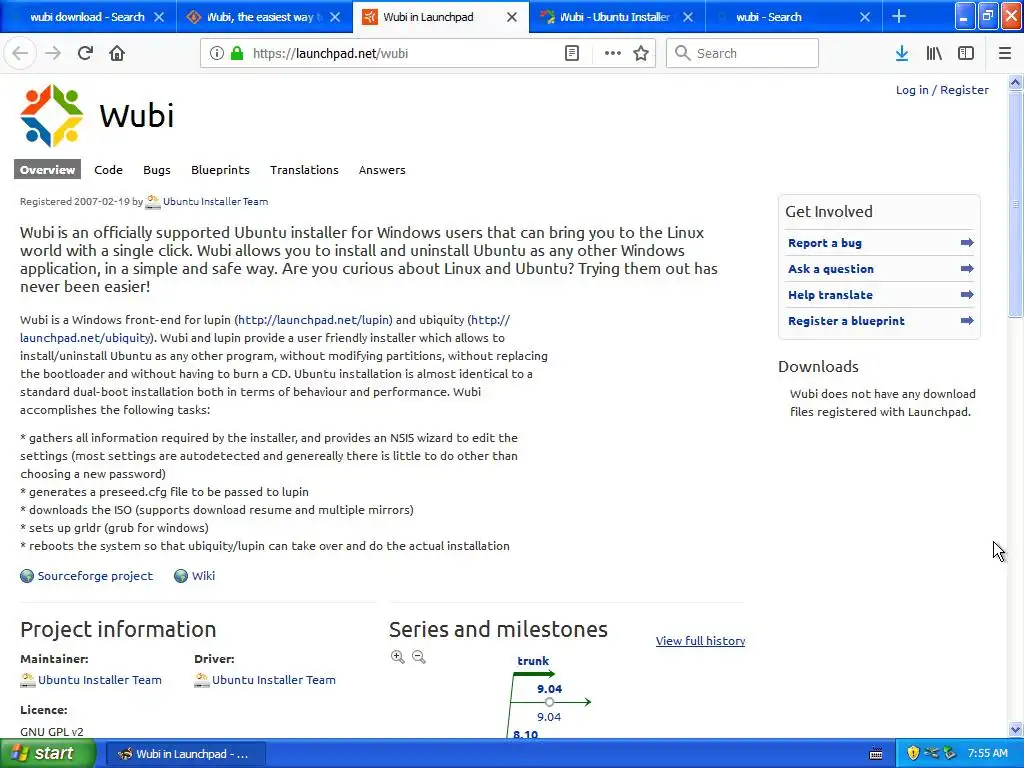1024x768 pixels.
Task: Open the Windows Start menu
Action: tap(48, 753)
